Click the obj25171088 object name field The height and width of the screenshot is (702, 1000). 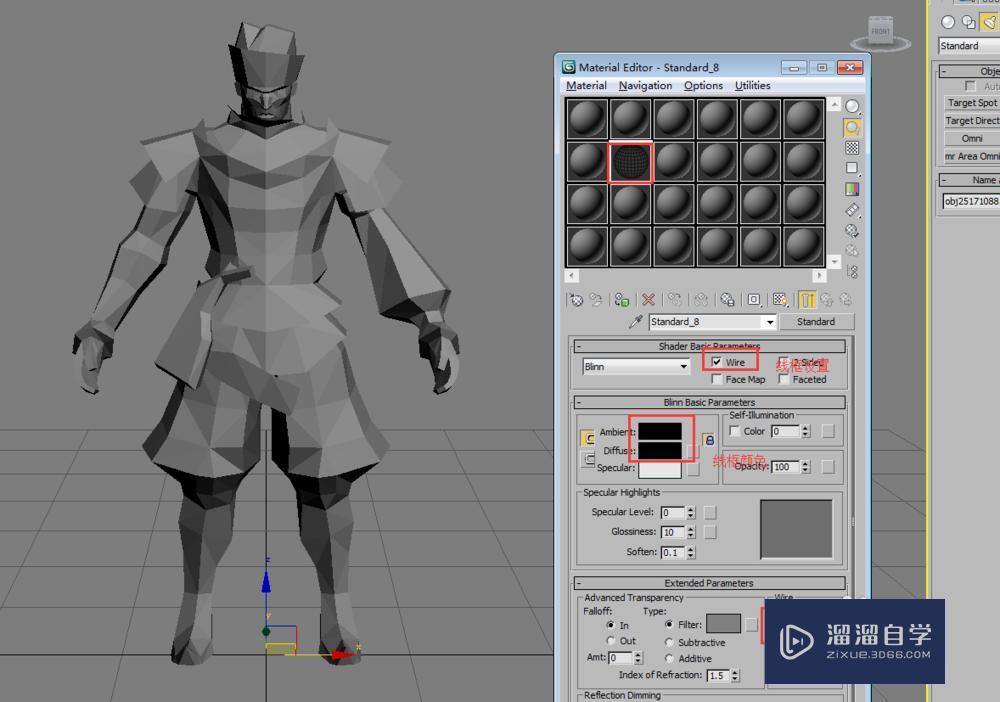971,201
